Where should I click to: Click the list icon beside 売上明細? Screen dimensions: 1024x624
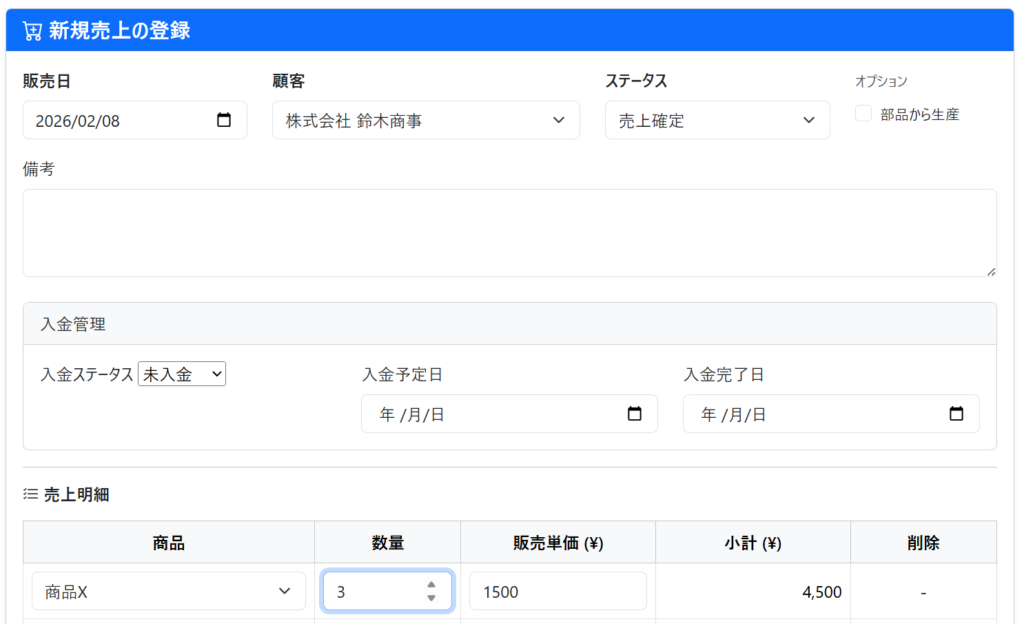pyautogui.click(x=30, y=494)
